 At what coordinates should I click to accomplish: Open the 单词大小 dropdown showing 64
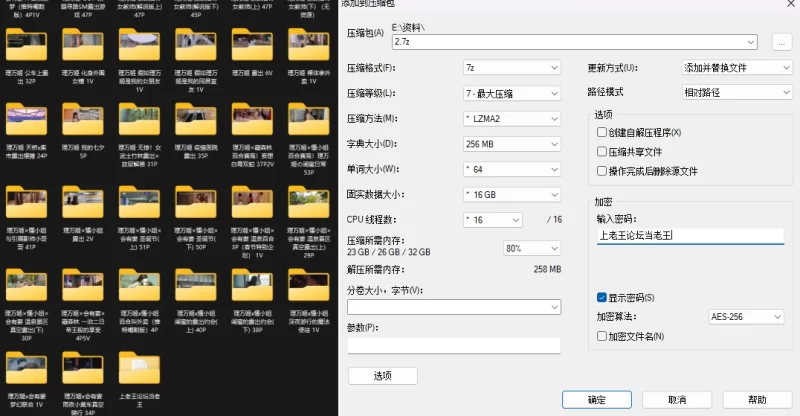click(x=512, y=169)
